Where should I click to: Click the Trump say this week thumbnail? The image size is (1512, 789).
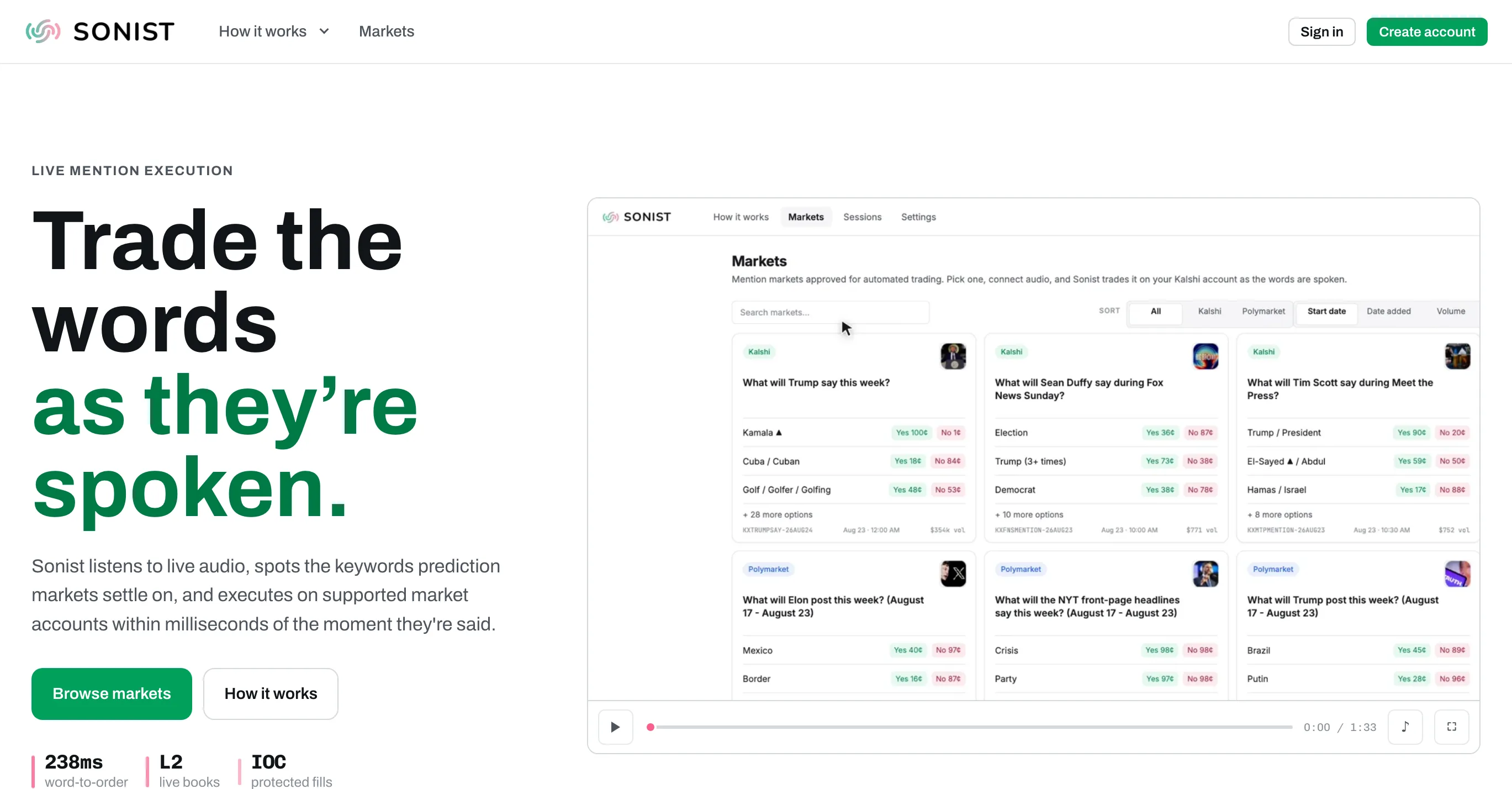pyautogui.click(x=953, y=356)
